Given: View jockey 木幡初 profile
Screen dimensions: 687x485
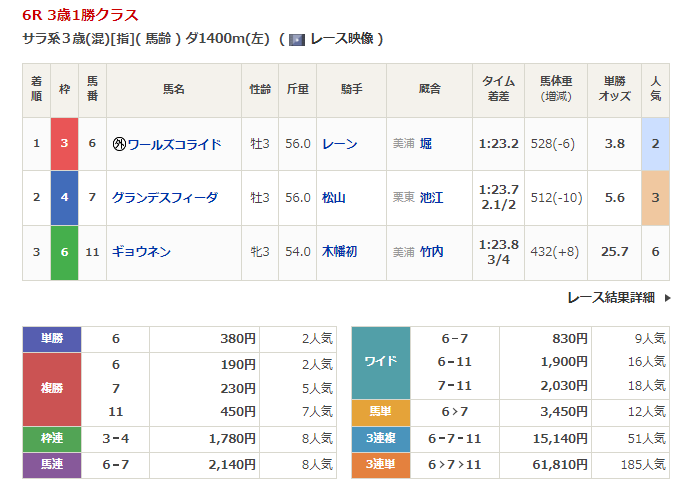Looking at the screenshot, I should pyautogui.click(x=339, y=251).
